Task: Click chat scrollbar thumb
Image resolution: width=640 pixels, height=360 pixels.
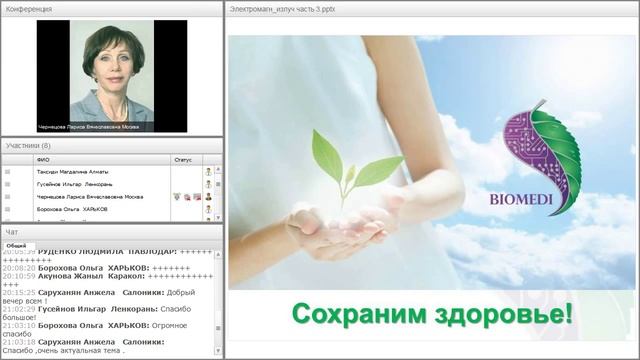Action: click(218, 328)
